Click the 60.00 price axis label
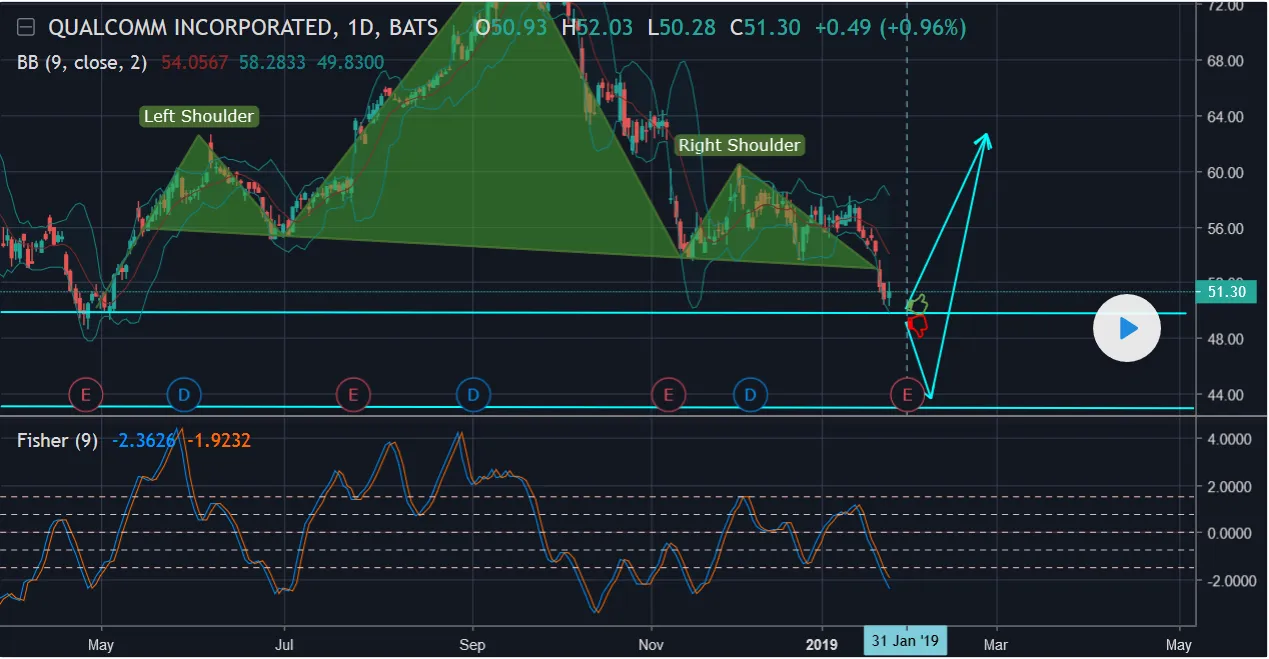Image resolution: width=1269 pixels, height=659 pixels. click(x=1225, y=173)
